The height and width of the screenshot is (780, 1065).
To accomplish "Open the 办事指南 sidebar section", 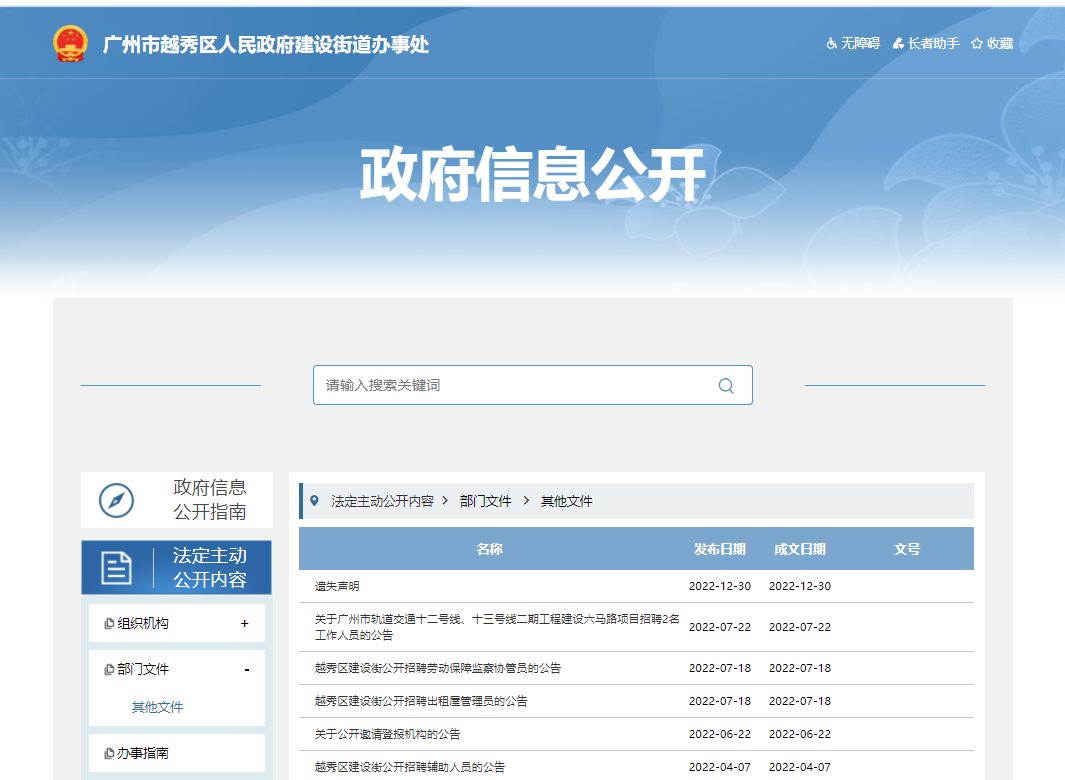I will tap(143, 753).
